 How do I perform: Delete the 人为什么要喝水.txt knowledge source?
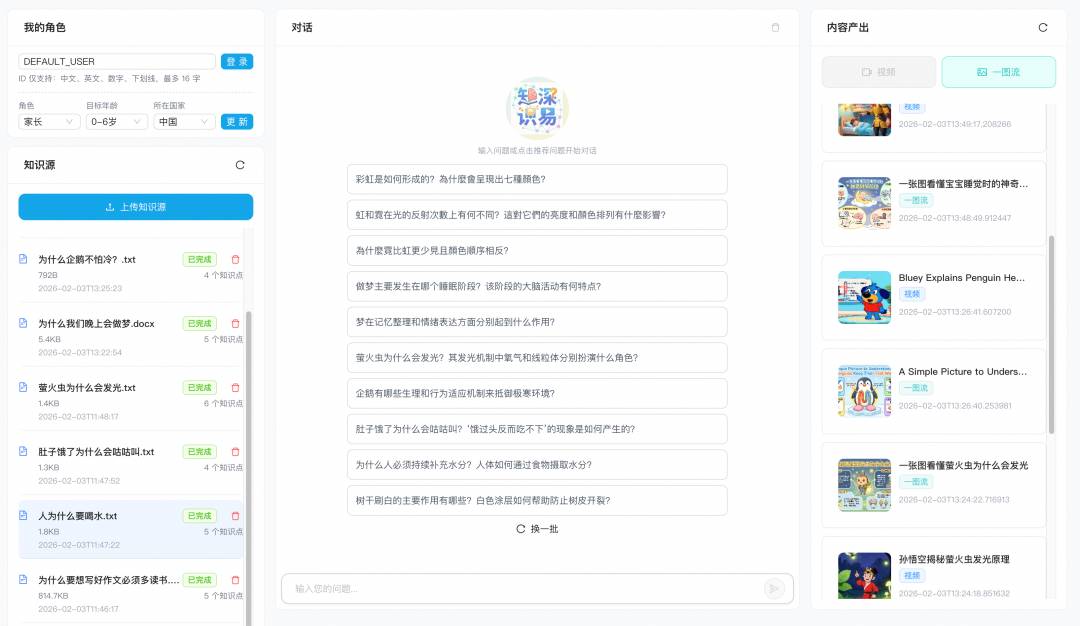point(234,516)
